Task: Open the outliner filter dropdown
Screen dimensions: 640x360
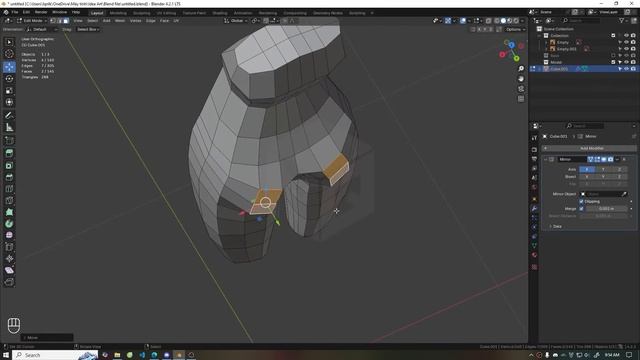Action: coord(623,20)
